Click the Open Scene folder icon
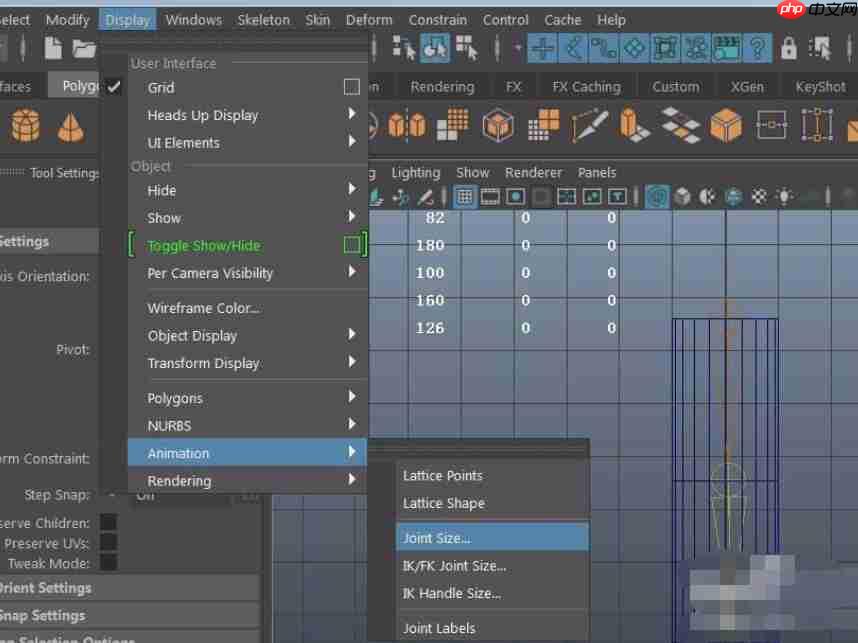 (x=84, y=49)
